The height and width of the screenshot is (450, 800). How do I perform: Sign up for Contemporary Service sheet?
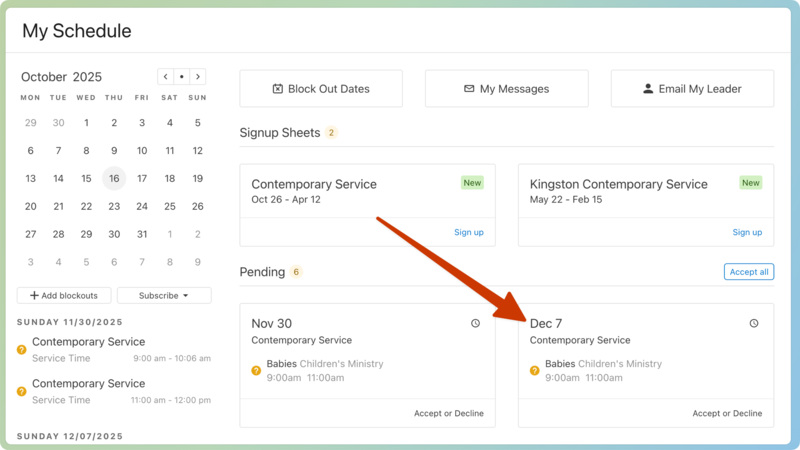point(468,232)
